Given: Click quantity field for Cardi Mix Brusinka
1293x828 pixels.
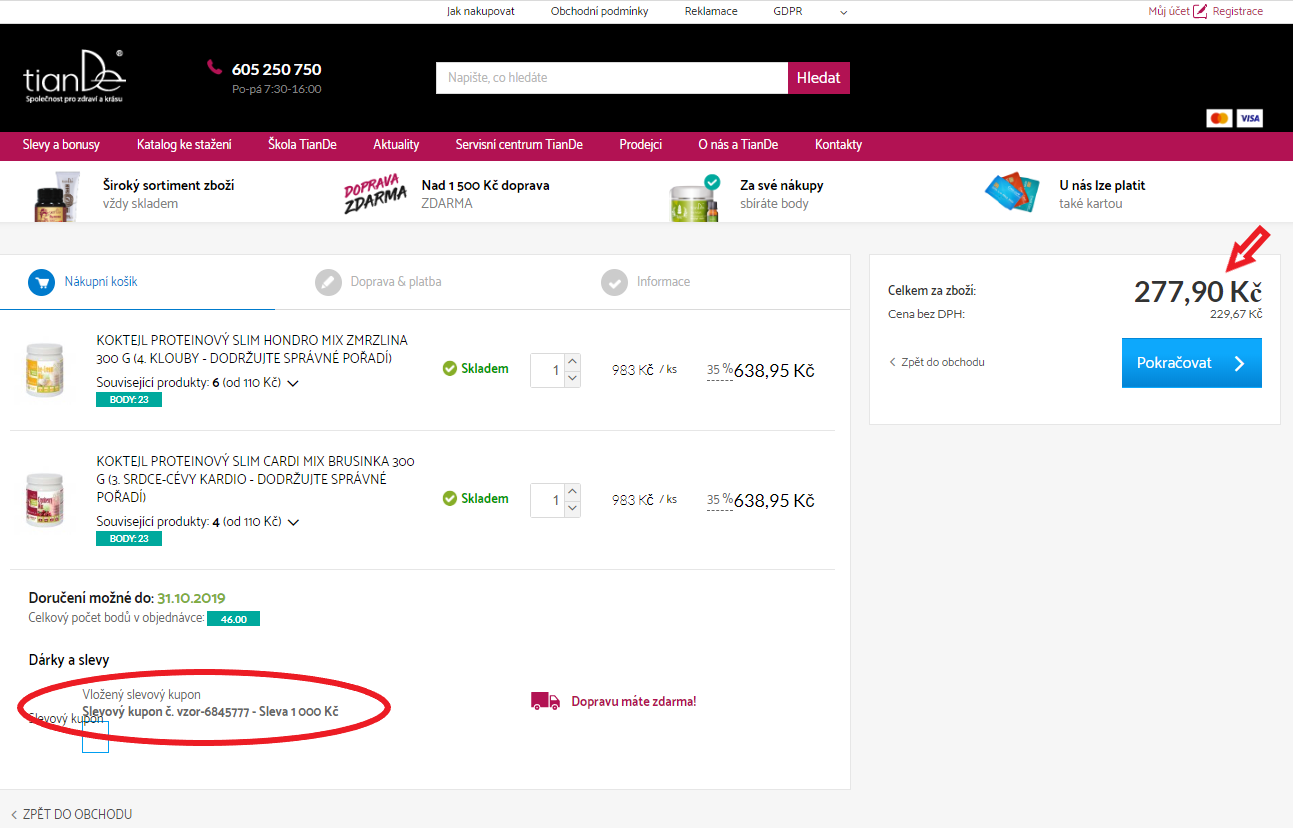Looking at the screenshot, I should (x=547, y=500).
